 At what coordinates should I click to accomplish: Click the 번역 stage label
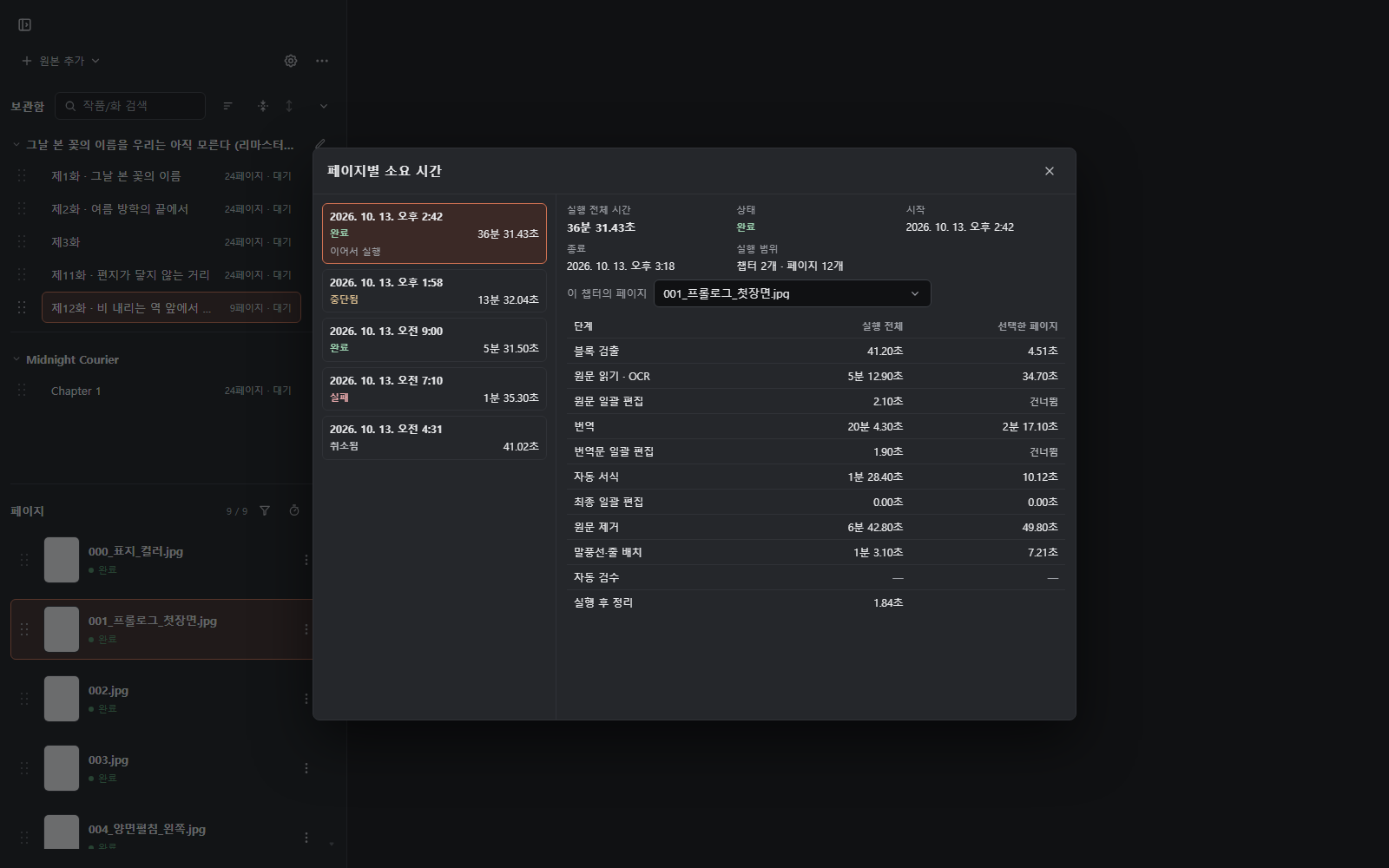click(x=584, y=426)
